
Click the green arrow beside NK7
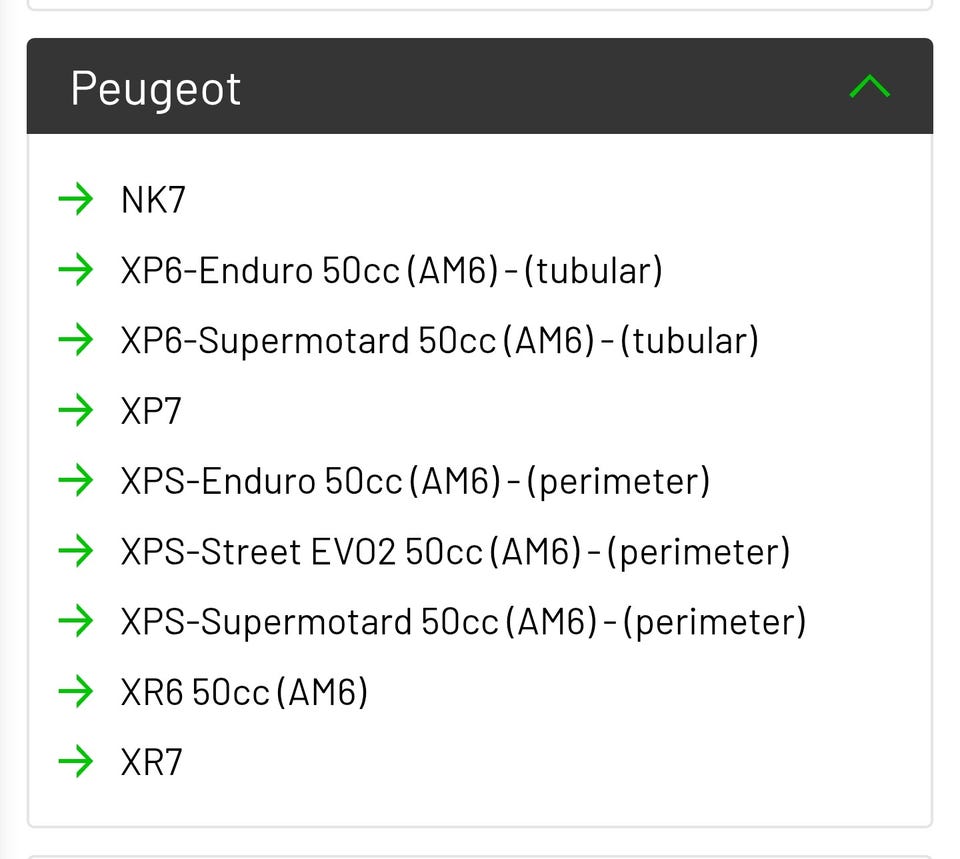click(x=76, y=199)
